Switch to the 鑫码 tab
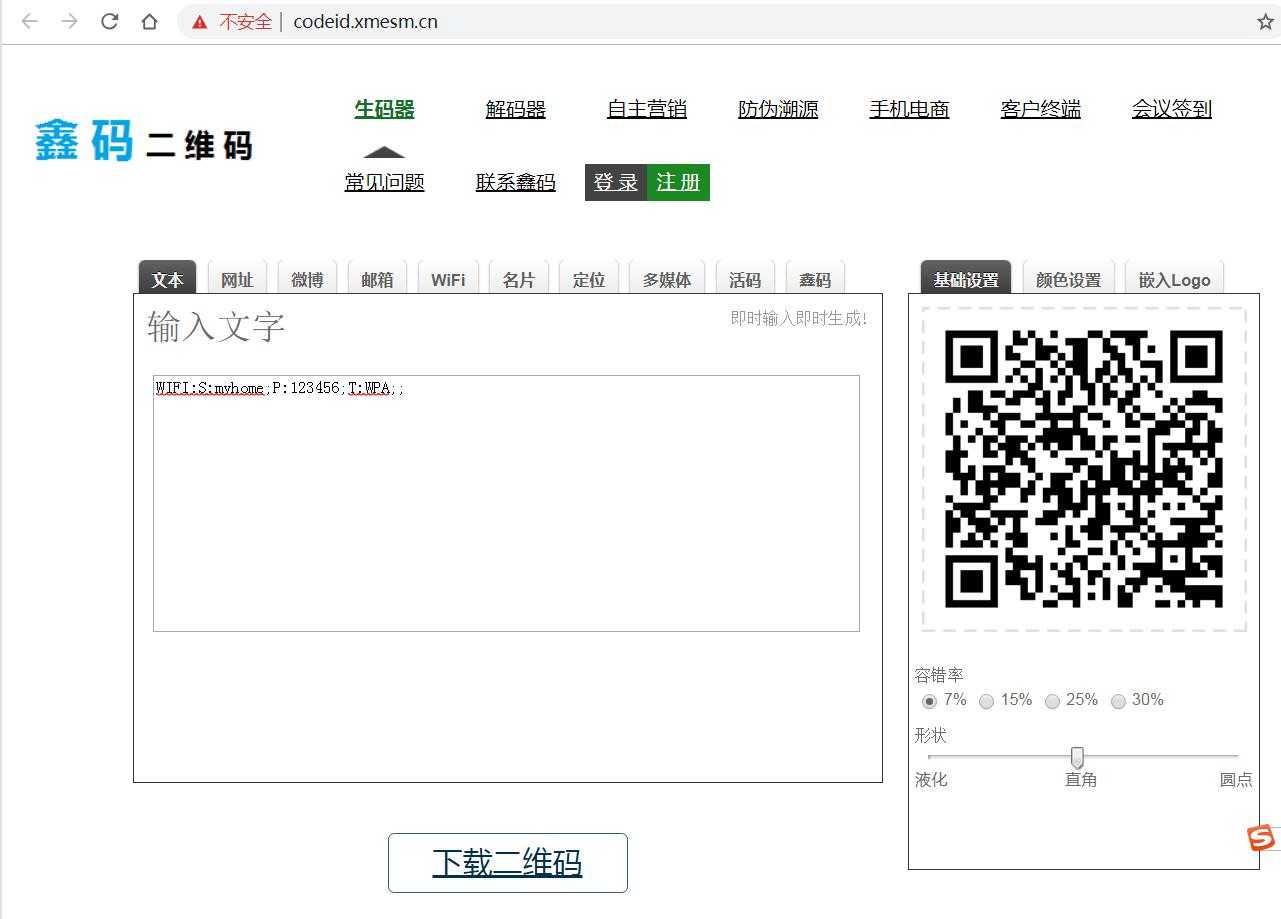 coord(815,279)
